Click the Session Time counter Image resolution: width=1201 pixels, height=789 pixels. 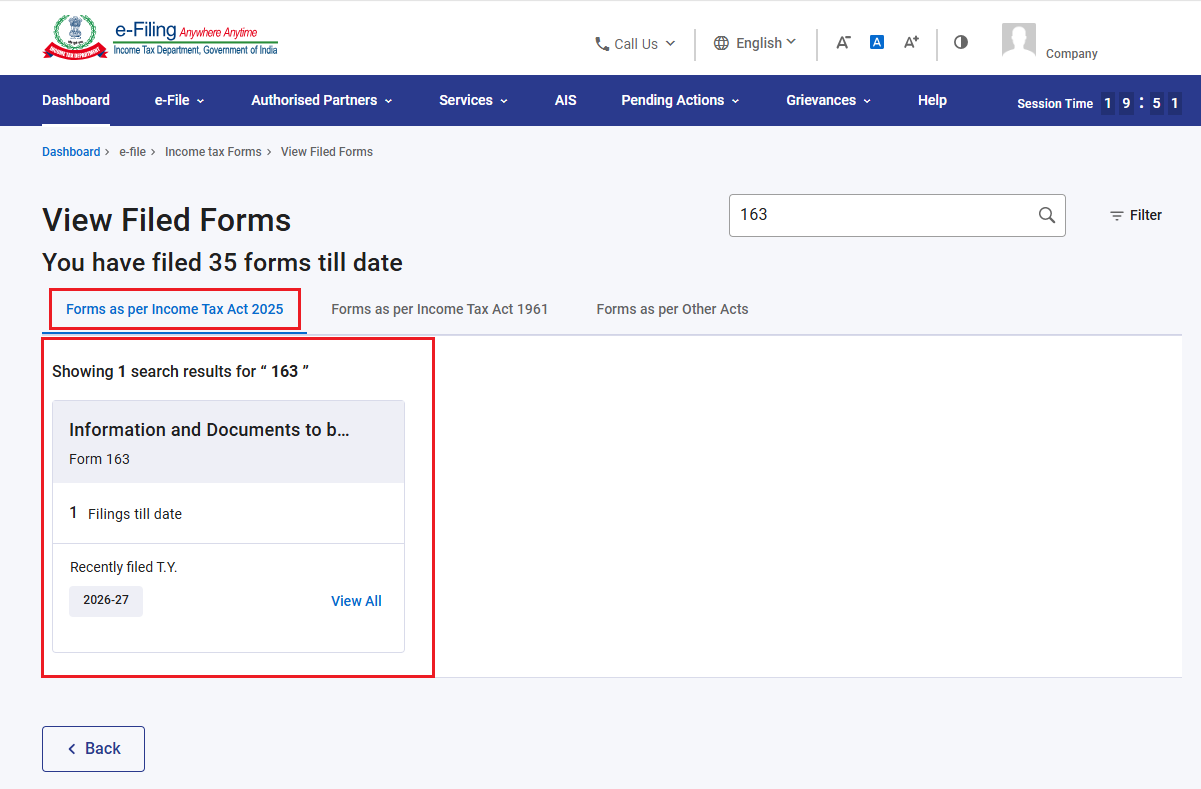tap(1099, 103)
